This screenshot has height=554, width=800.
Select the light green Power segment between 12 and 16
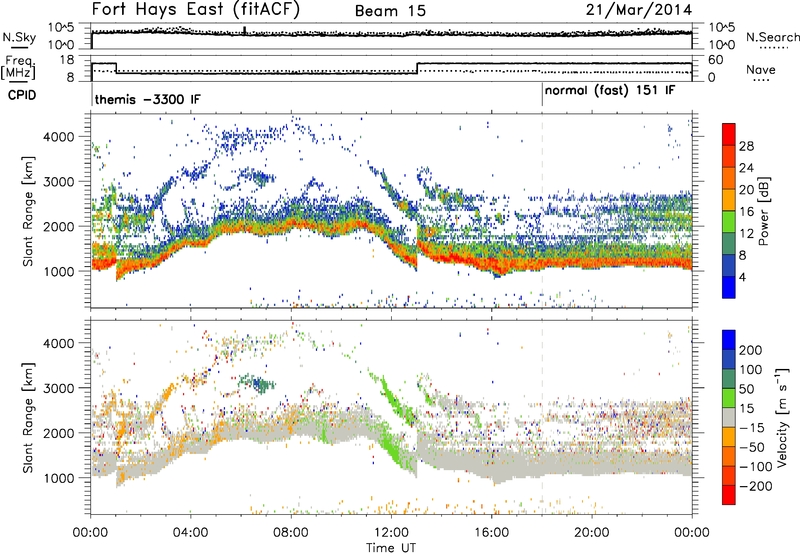click(x=729, y=221)
